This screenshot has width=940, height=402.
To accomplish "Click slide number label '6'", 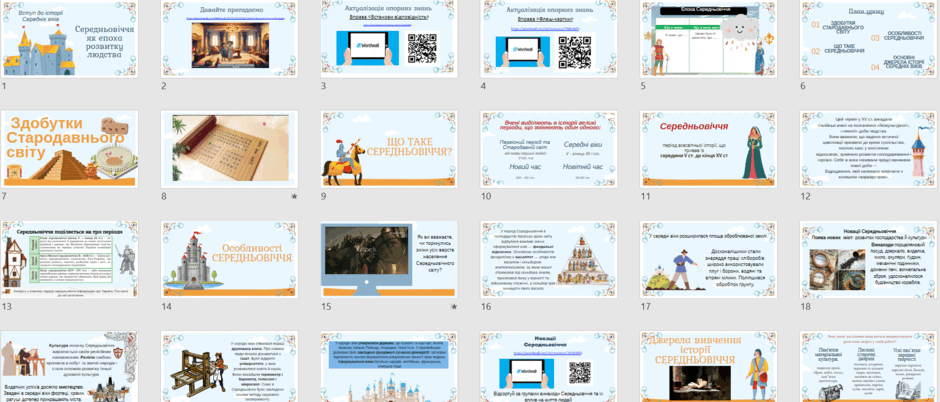I will pos(803,86).
